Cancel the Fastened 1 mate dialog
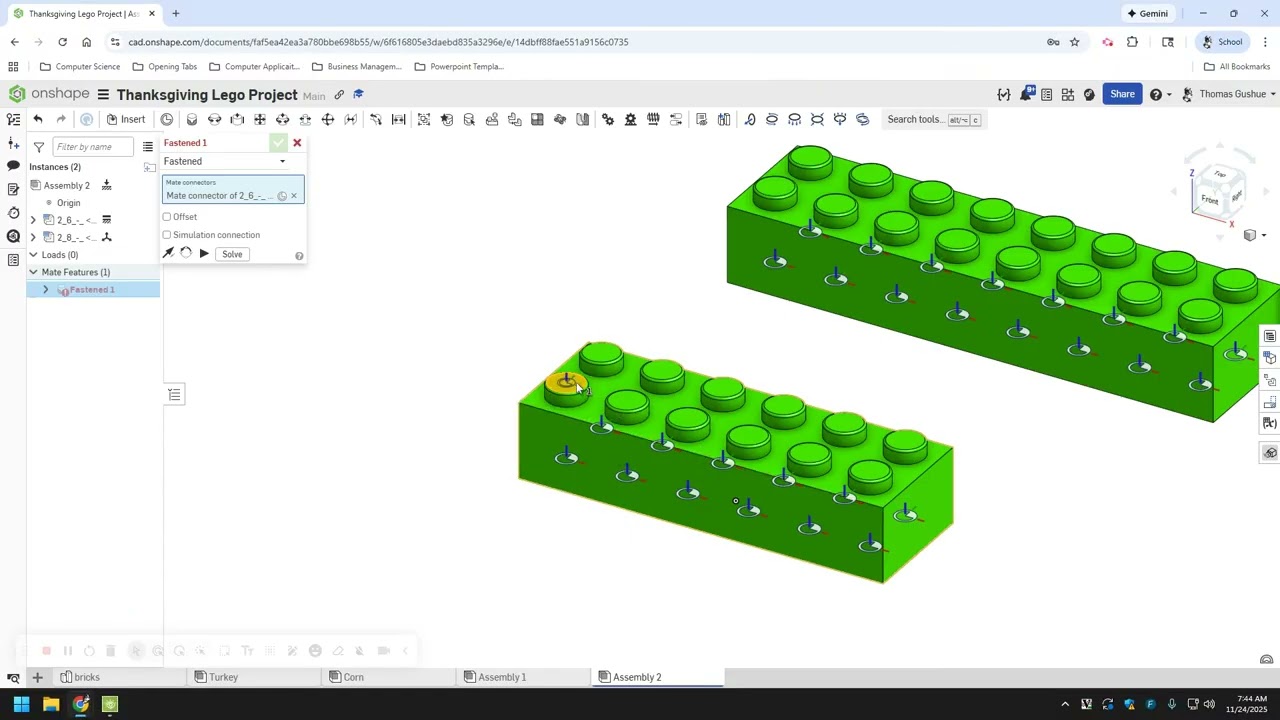This screenshot has width=1280, height=720. pos(297,143)
